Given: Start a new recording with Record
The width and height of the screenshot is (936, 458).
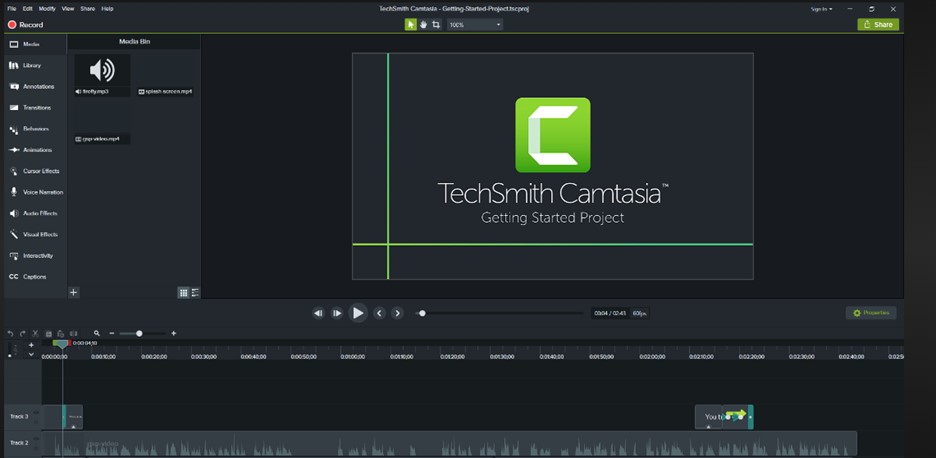Looking at the screenshot, I should coord(25,25).
